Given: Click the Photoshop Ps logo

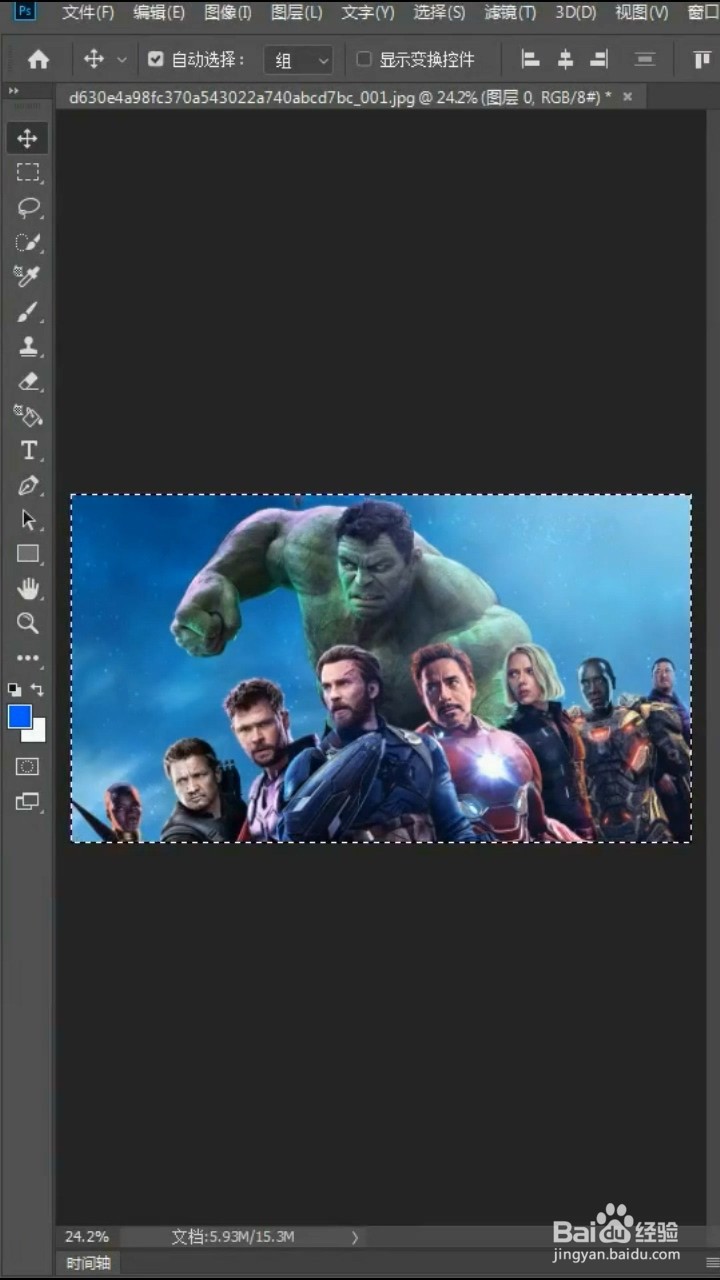Looking at the screenshot, I should pyautogui.click(x=26, y=13).
